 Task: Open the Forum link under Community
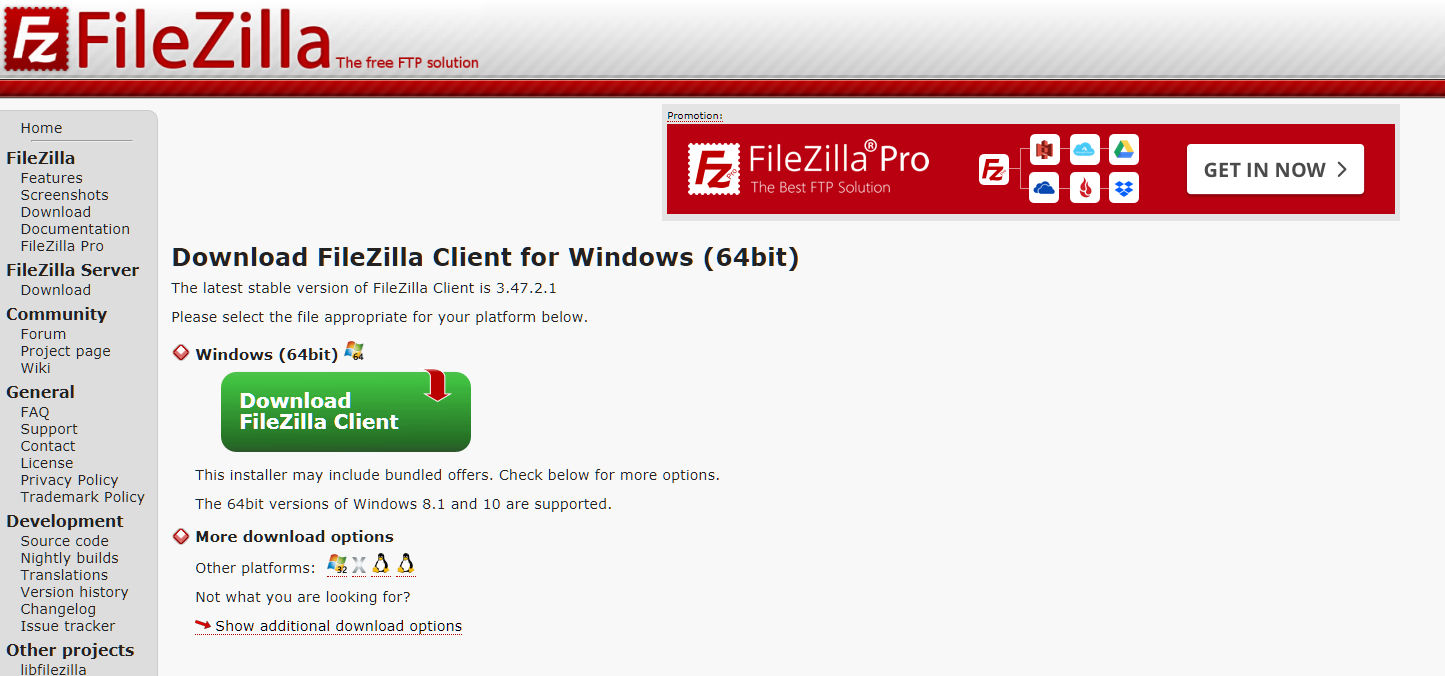pos(43,334)
